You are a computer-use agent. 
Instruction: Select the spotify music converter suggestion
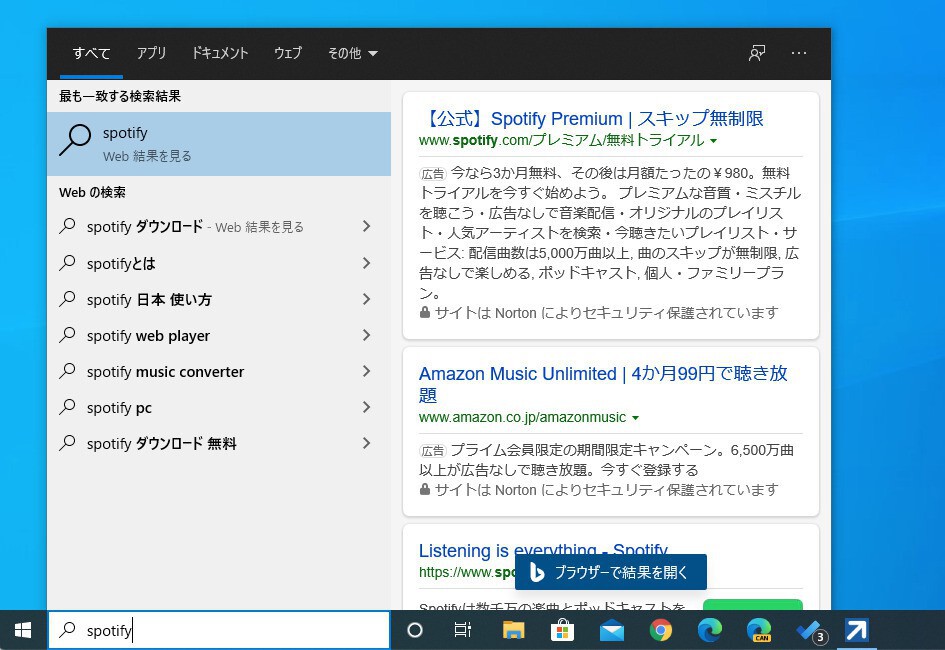pos(219,372)
